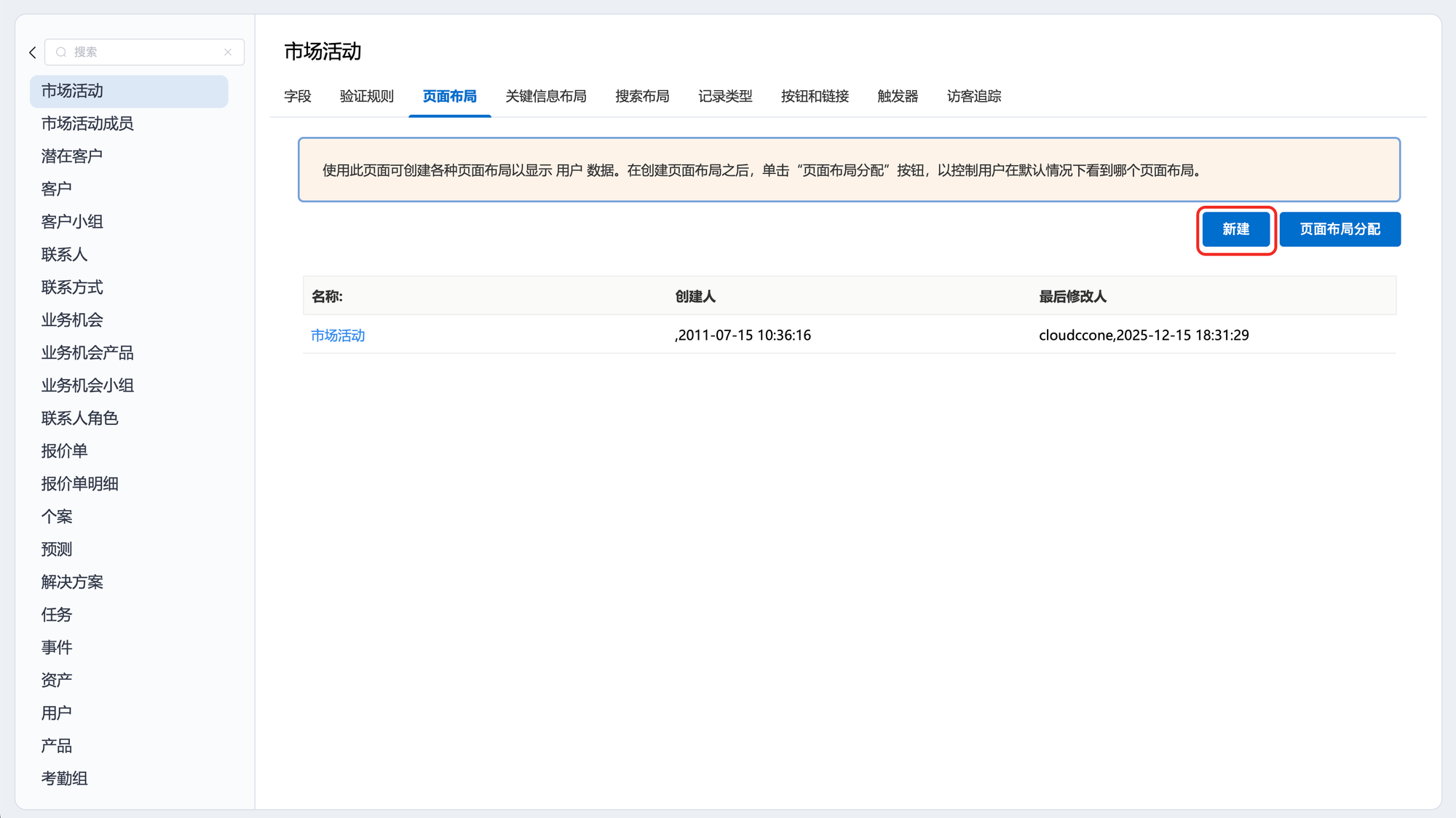Screen dimensions: 1456x818
Task: Select 考勤组 in the sidebar
Action: pyautogui.click(x=65, y=779)
